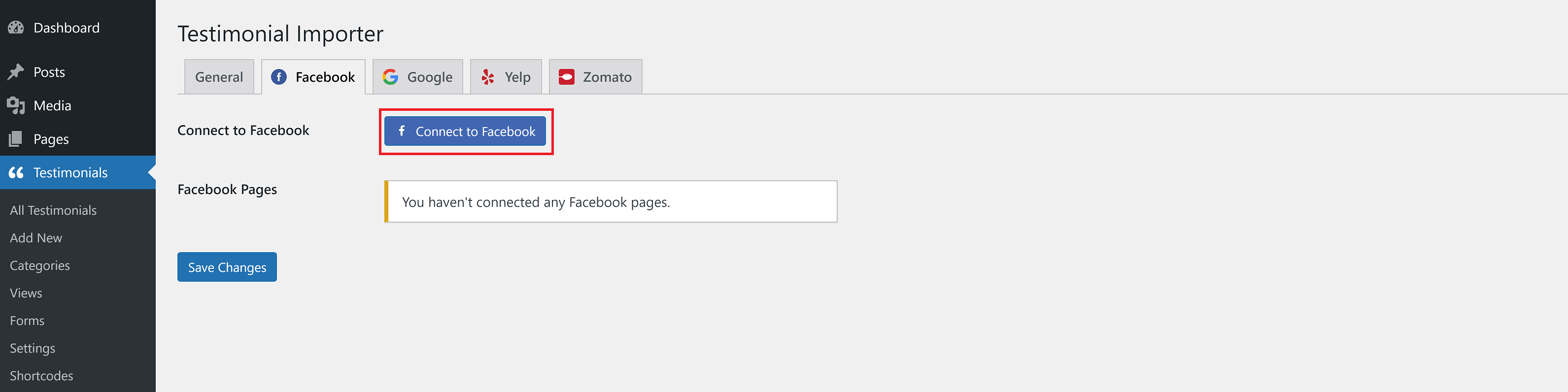This screenshot has width=1568, height=392.
Task: Open All Testimonials submenu item
Action: coord(53,210)
